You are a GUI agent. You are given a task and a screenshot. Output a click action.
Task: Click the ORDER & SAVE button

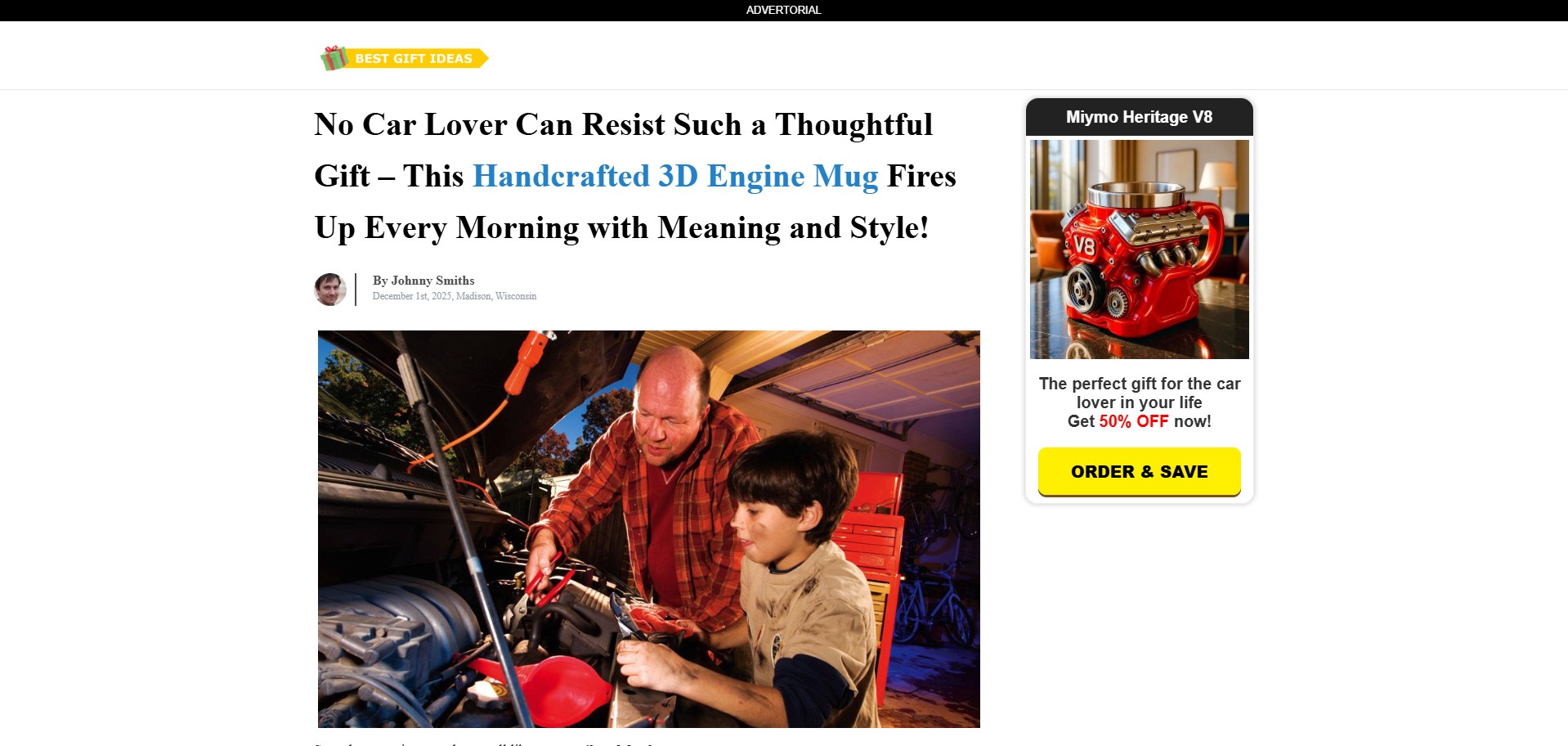point(1139,472)
